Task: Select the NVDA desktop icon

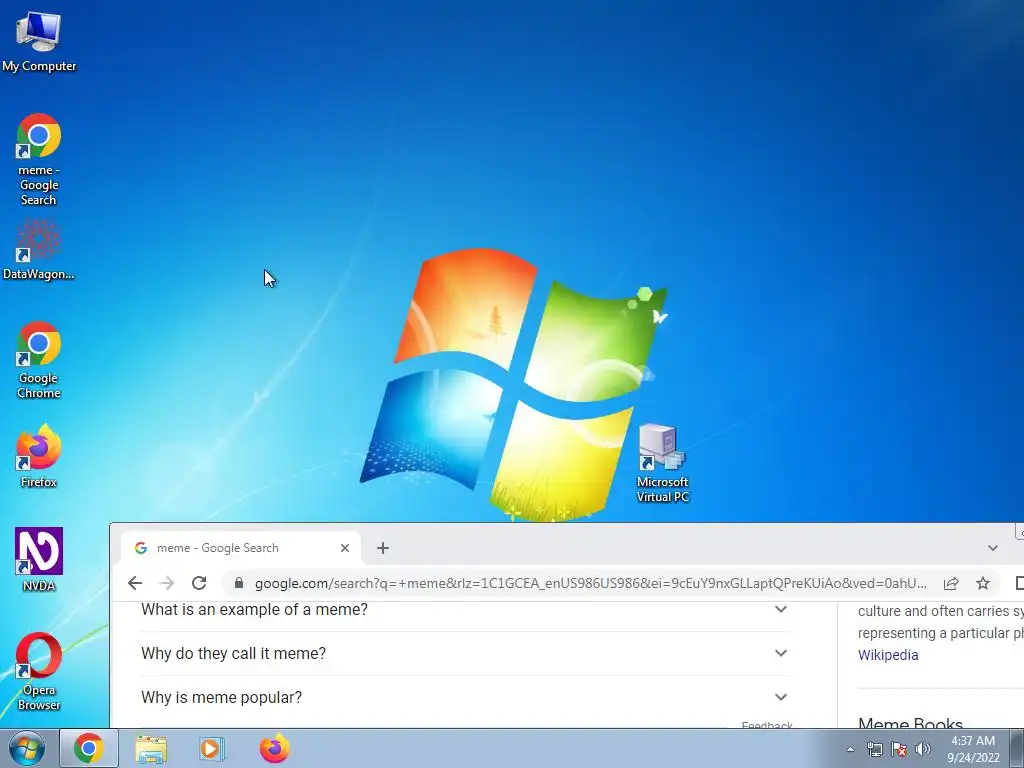Action: click(x=39, y=560)
